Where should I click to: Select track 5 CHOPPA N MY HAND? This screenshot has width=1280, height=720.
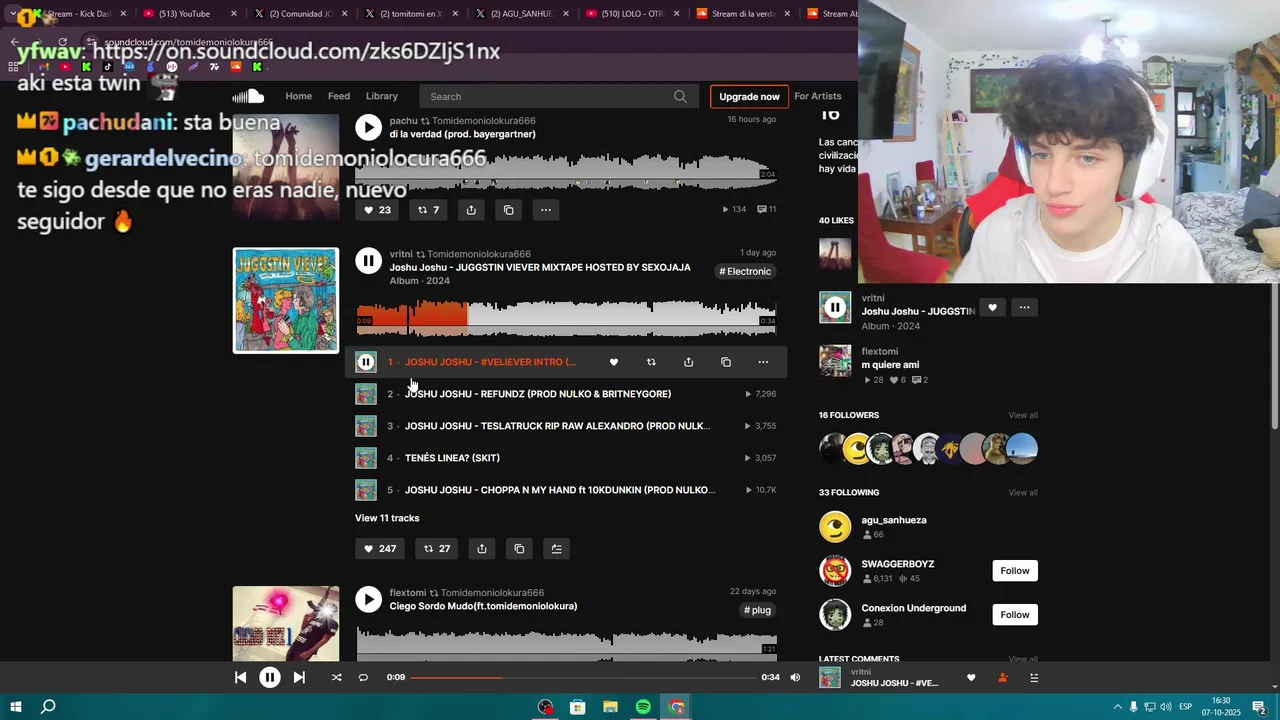click(566, 490)
